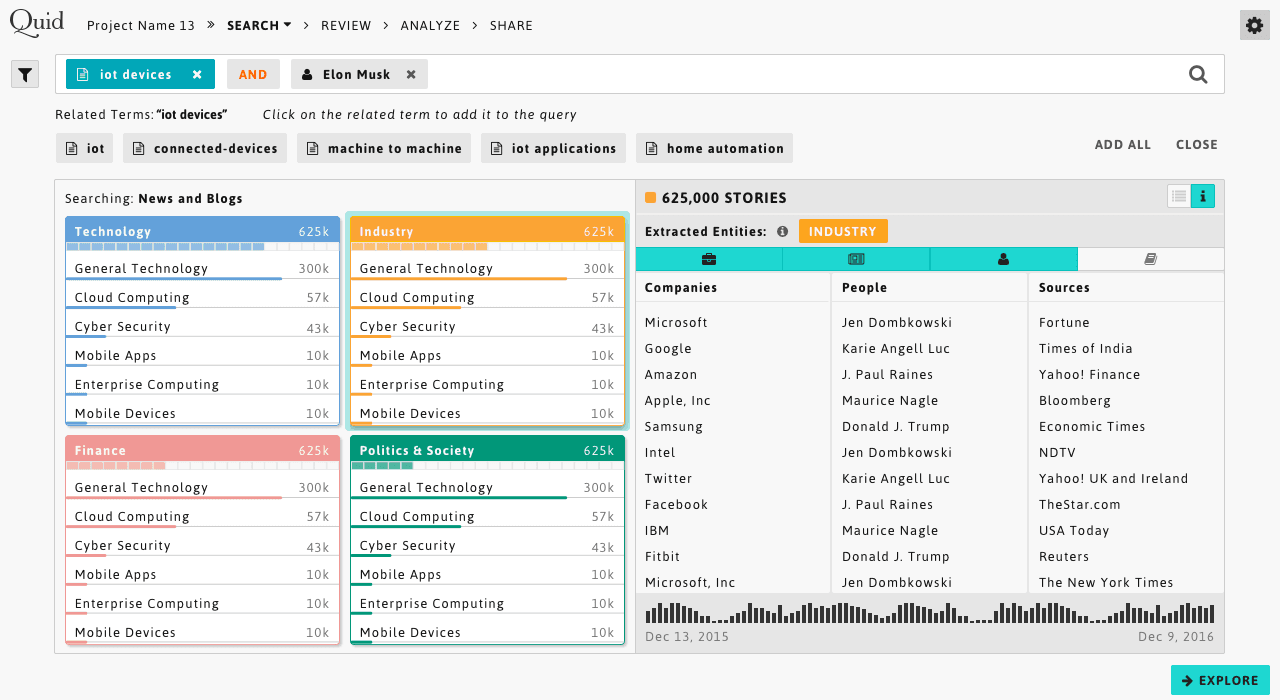The height and width of the screenshot is (700, 1280).
Task: Go to the REVIEW step
Action: [346, 25]
